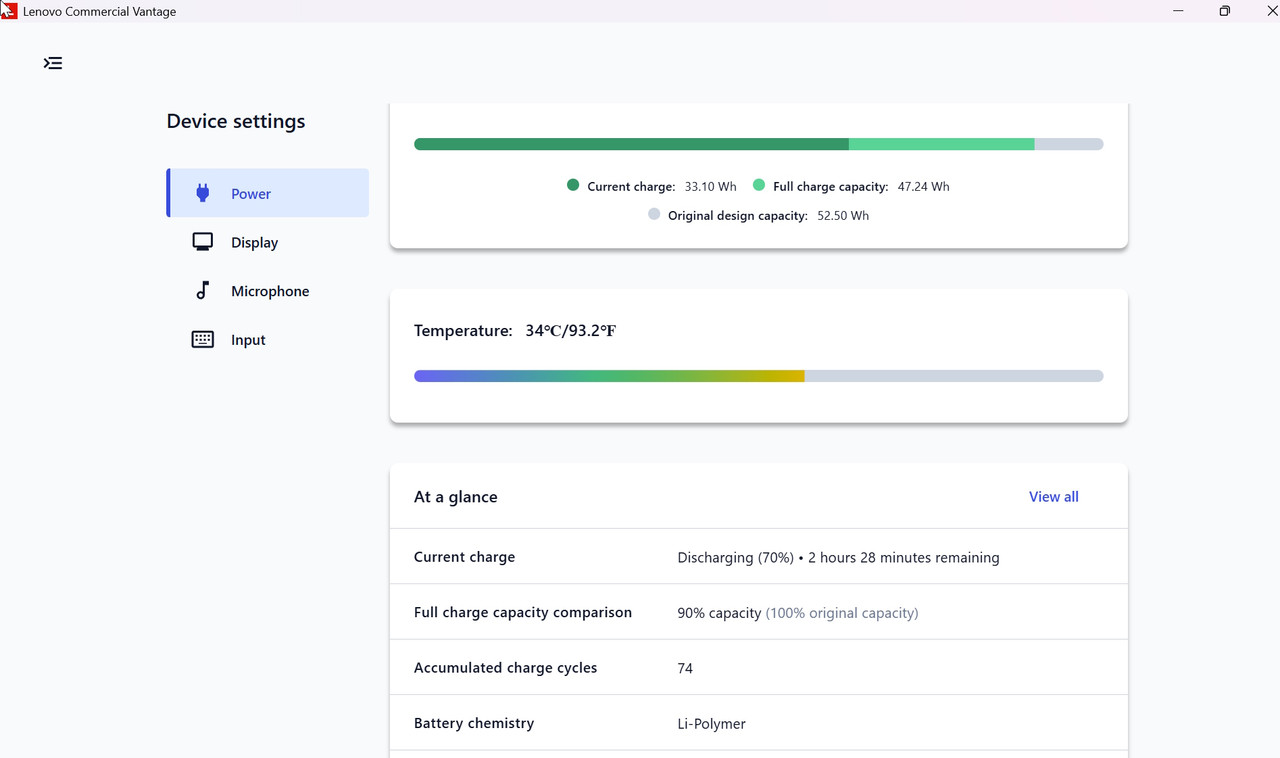Image resolution: width=1280 pixels, height=758 pixels.
Task: Select the Current charge row label
Action: click(465, 557)
